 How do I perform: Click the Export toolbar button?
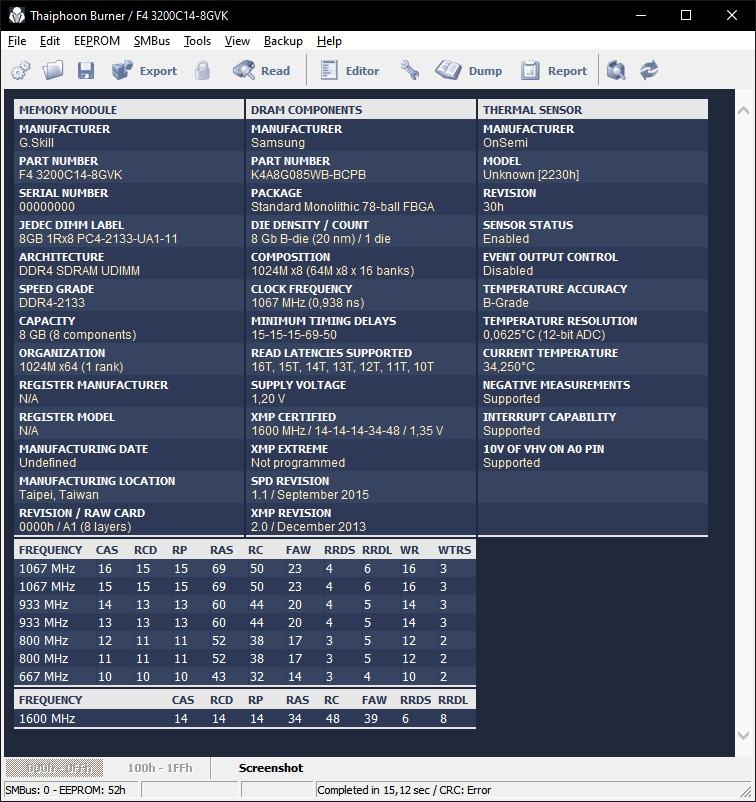[145, 70]
